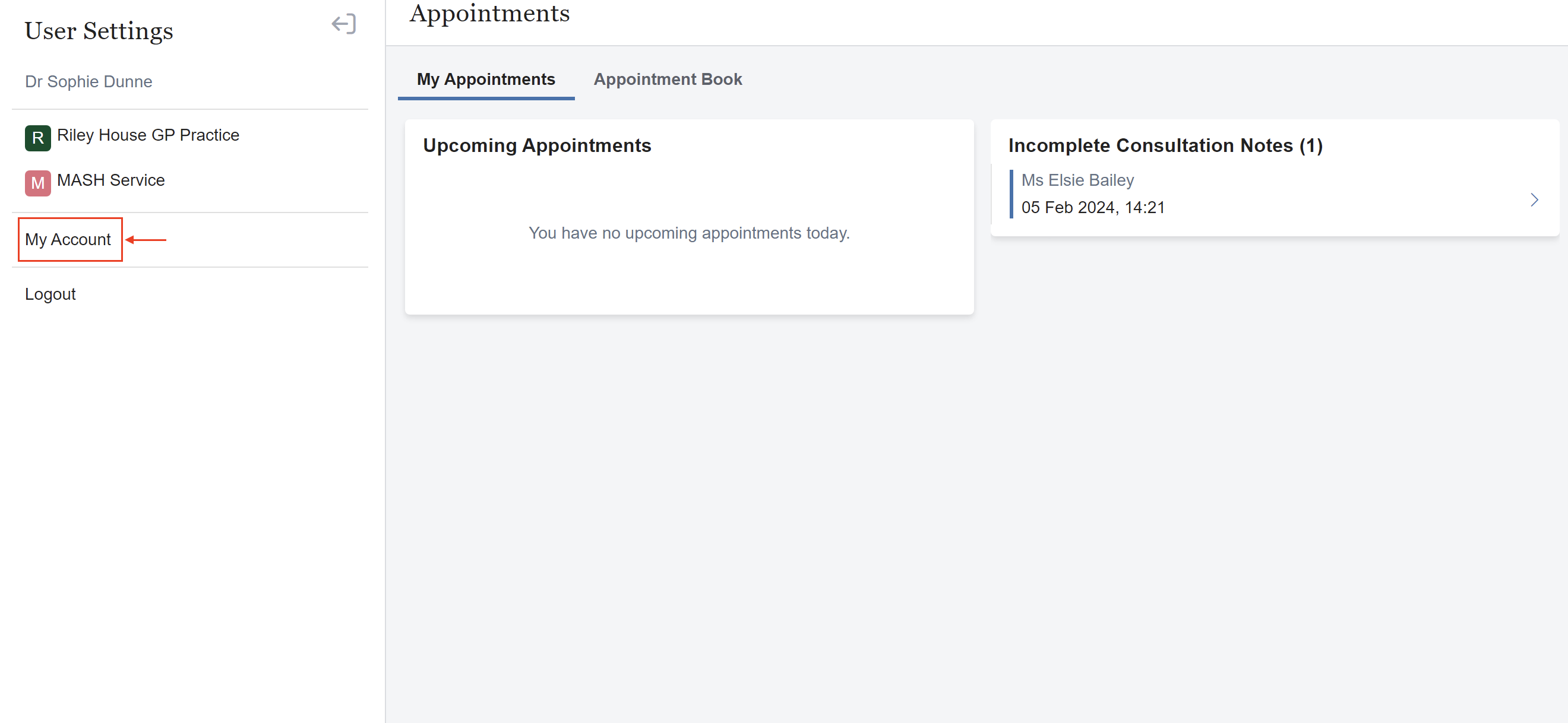Collapse the User Settings panel with arrow icon

[344, 24]
